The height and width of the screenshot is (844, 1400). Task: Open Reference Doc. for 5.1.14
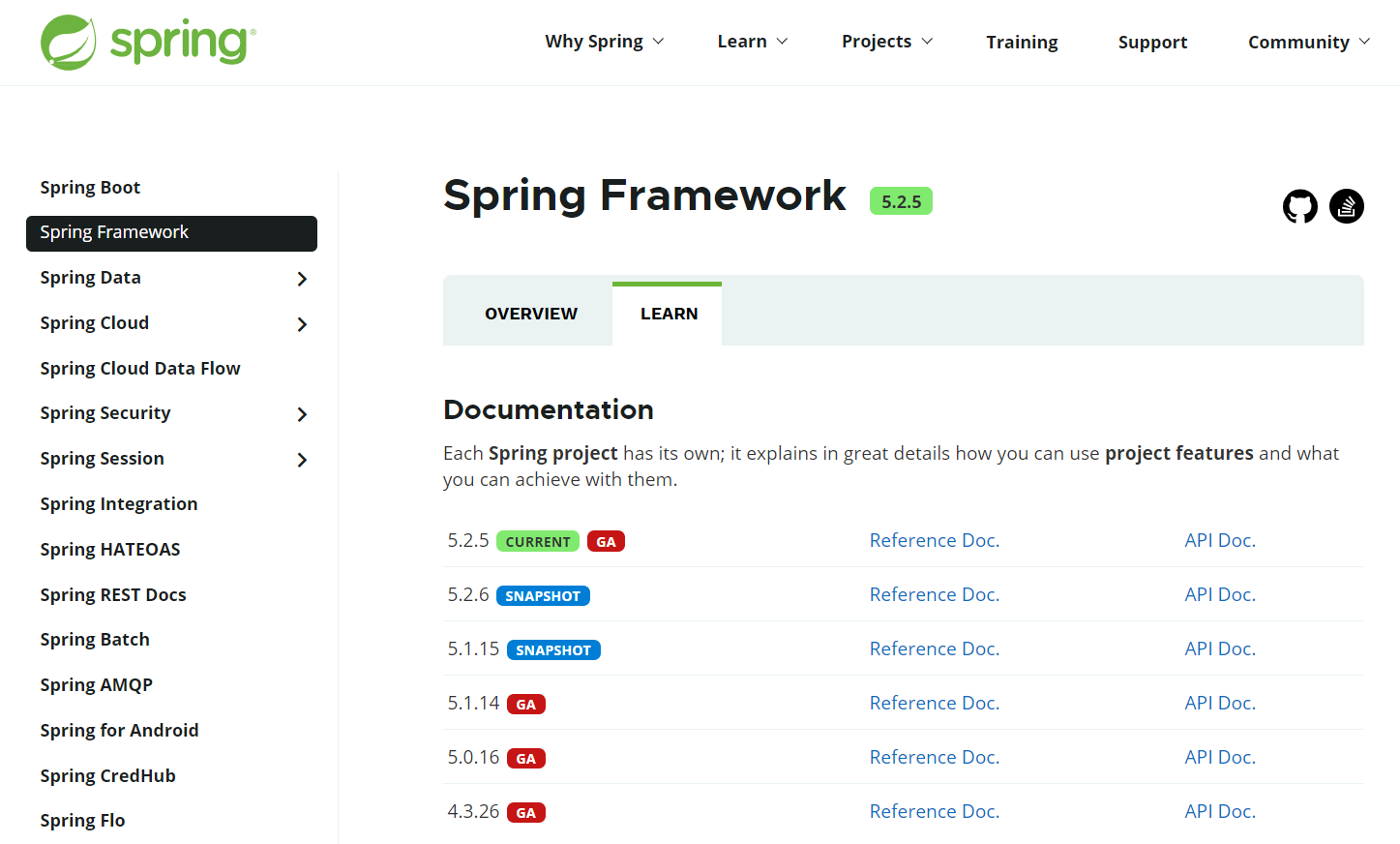pyautogui.click(x=934, y=703)
